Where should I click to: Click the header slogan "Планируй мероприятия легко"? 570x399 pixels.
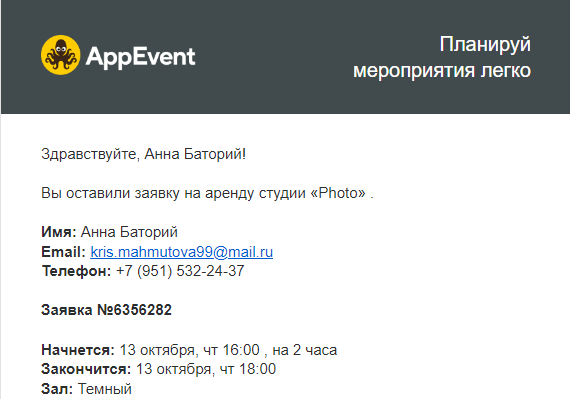point(442,57)
